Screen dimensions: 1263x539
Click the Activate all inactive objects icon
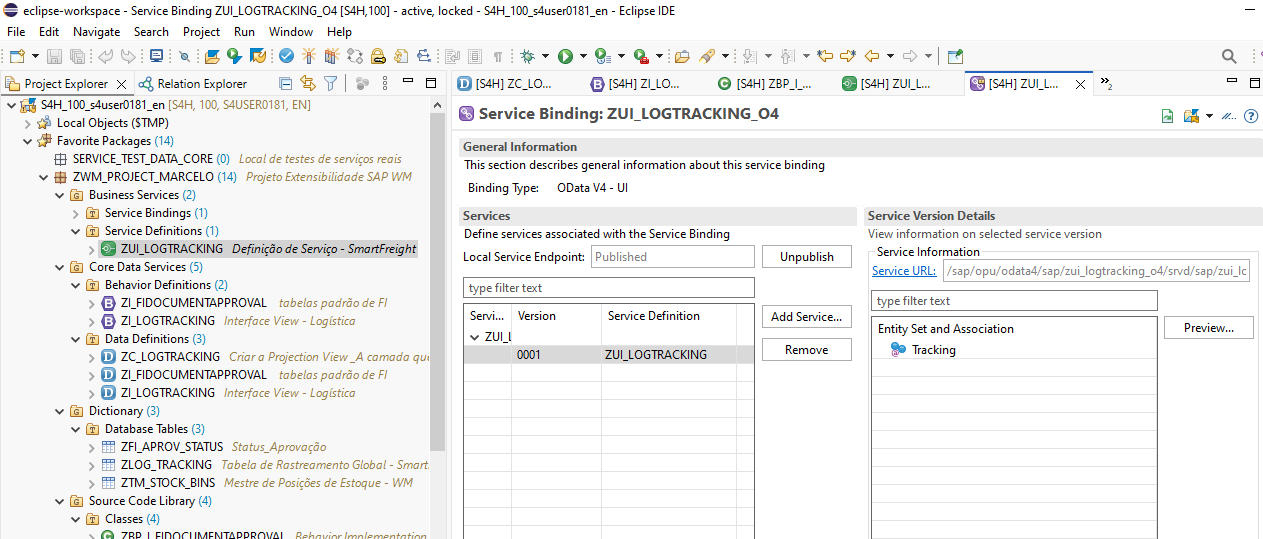(332, 57)
